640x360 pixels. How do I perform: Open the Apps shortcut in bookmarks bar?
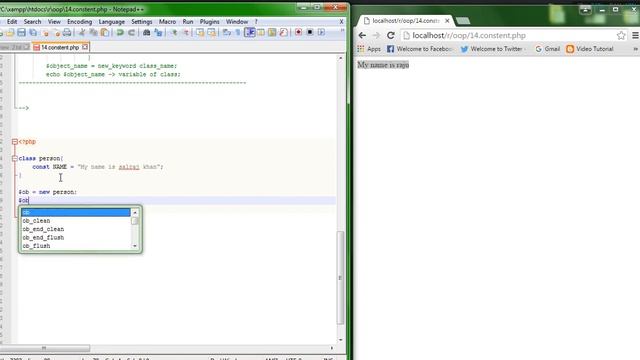[x=369, y=49]
